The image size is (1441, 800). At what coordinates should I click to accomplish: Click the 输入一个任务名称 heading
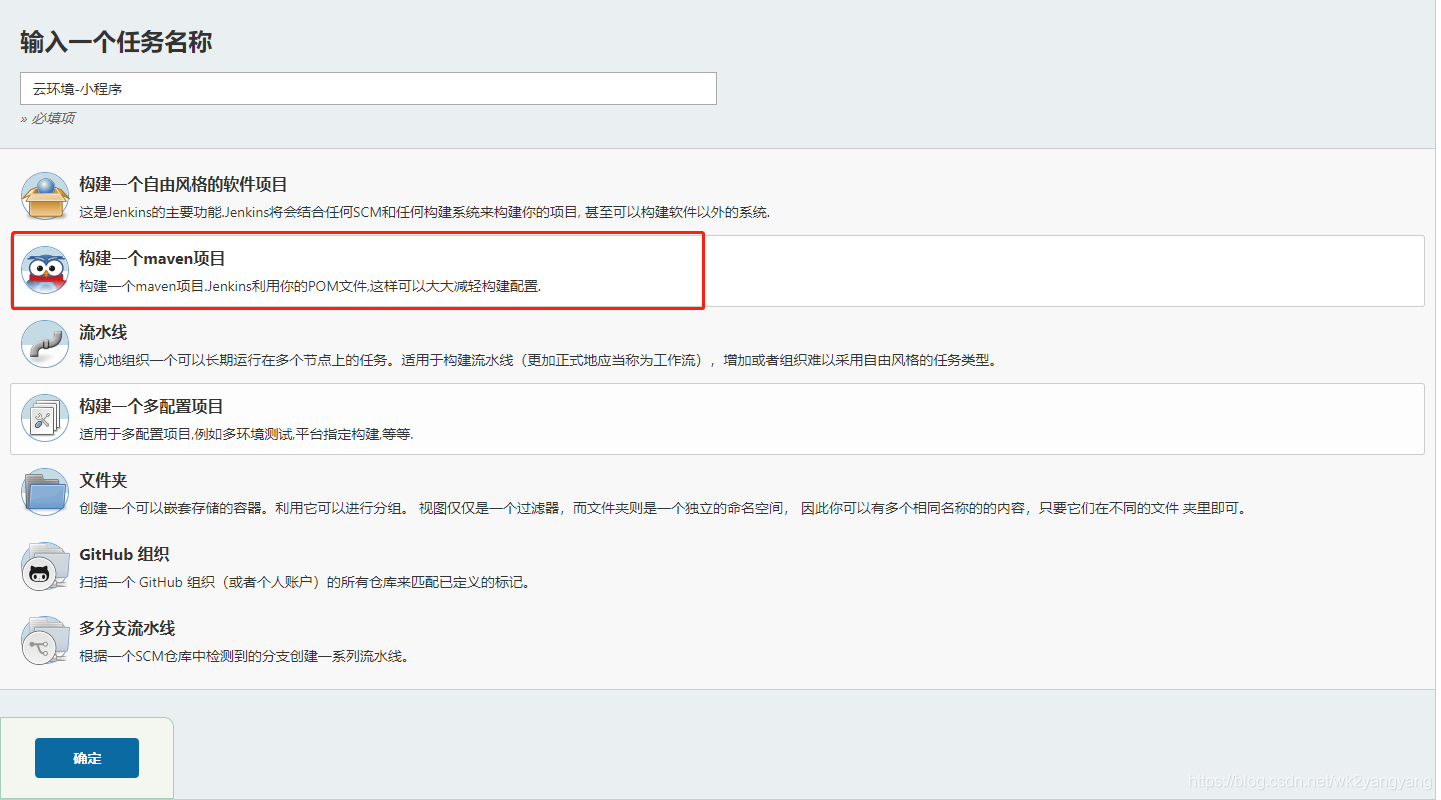pos(116,42)
